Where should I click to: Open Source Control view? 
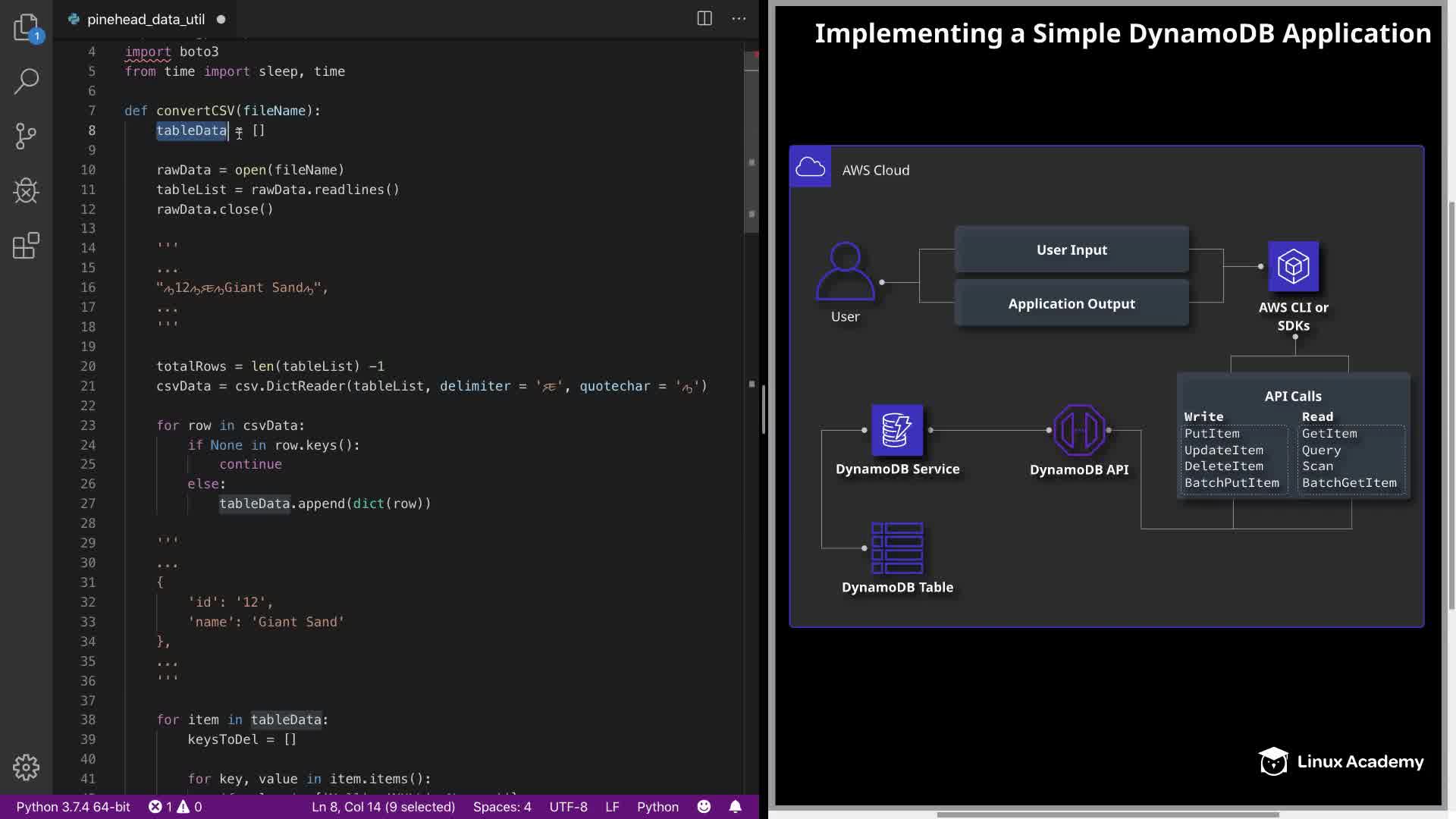(x=27, y=136)
